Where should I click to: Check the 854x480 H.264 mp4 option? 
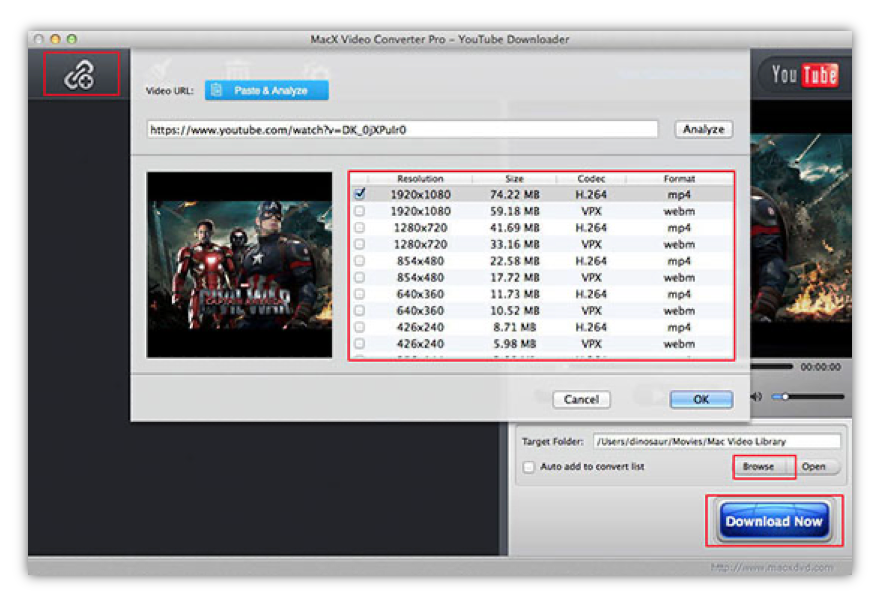(359, 261)
